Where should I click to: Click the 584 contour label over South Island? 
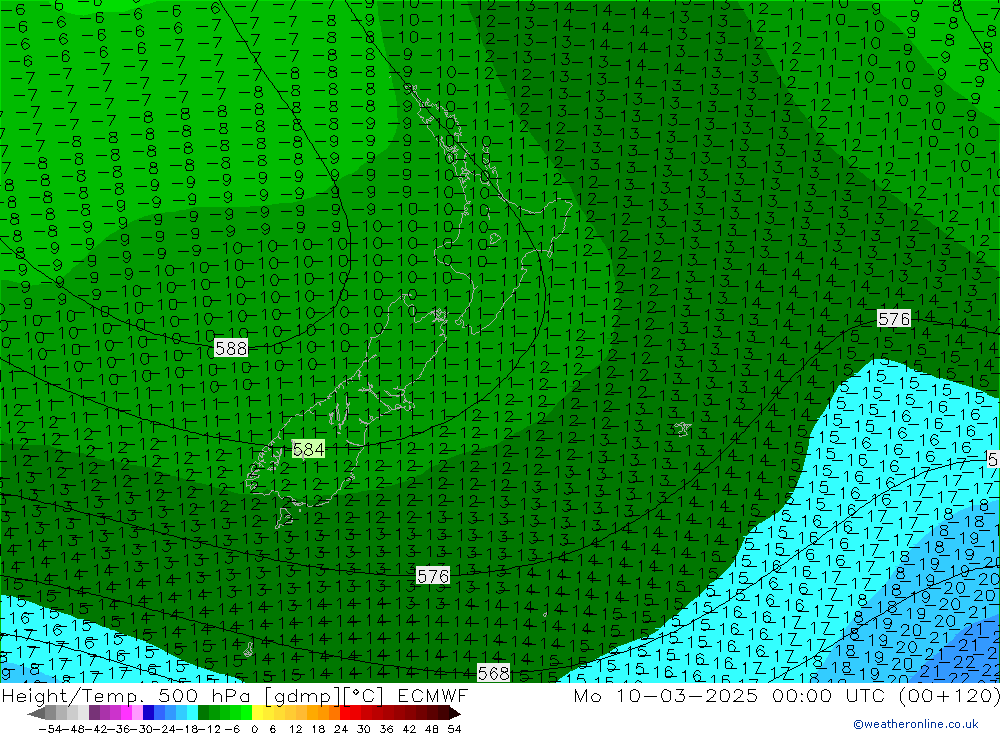point(308,449)
